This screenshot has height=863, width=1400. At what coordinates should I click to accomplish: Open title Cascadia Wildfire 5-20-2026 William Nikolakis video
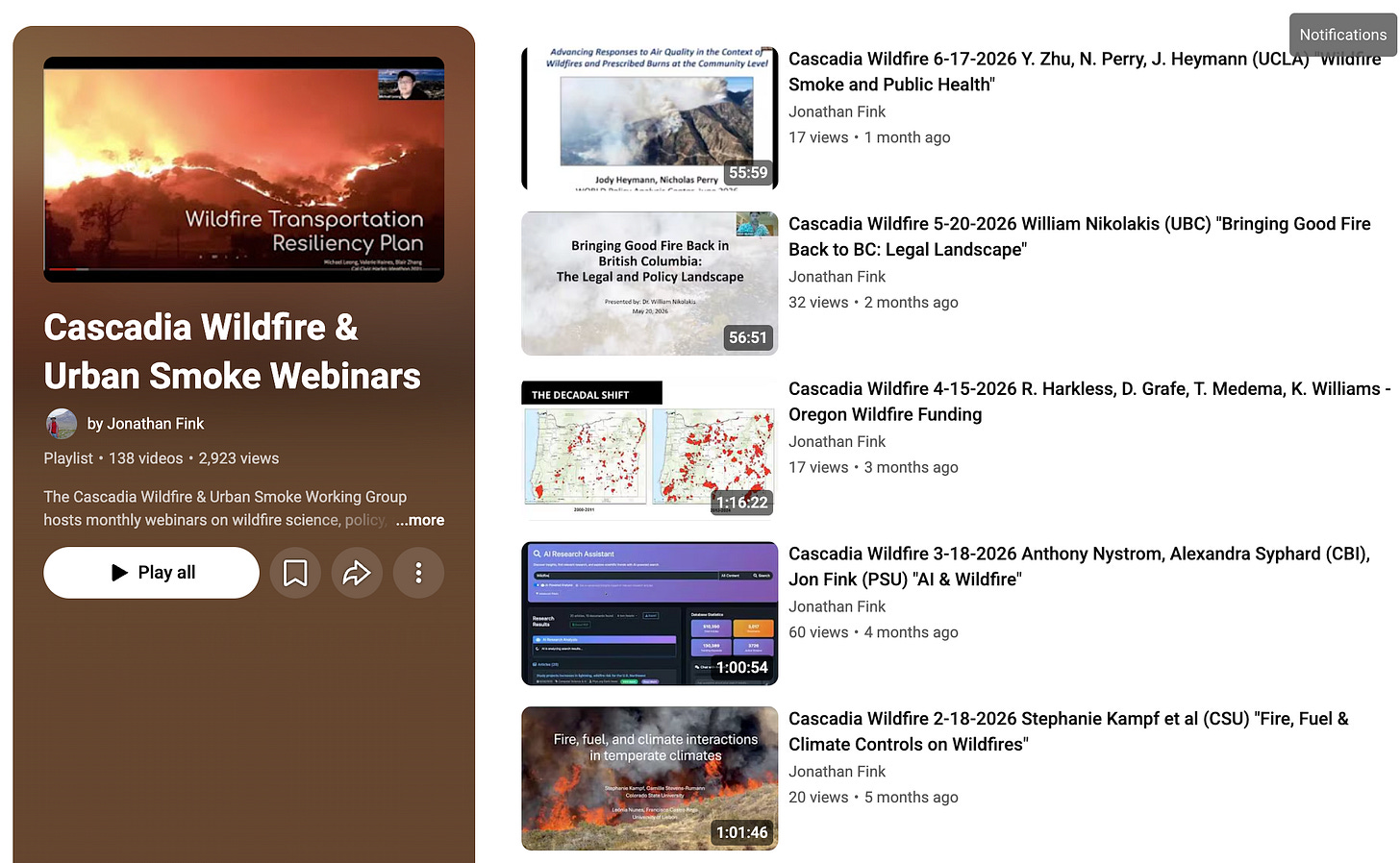(1080, 236)
